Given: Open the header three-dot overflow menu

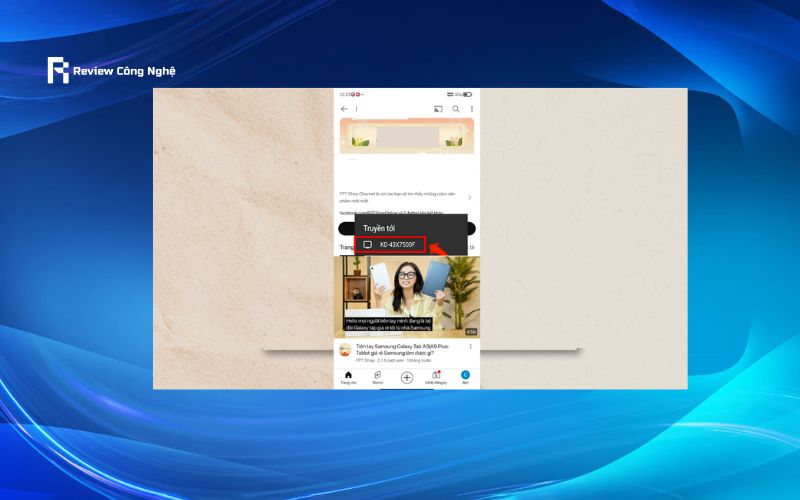Looking at the screenshot, I should pos(472,109).
